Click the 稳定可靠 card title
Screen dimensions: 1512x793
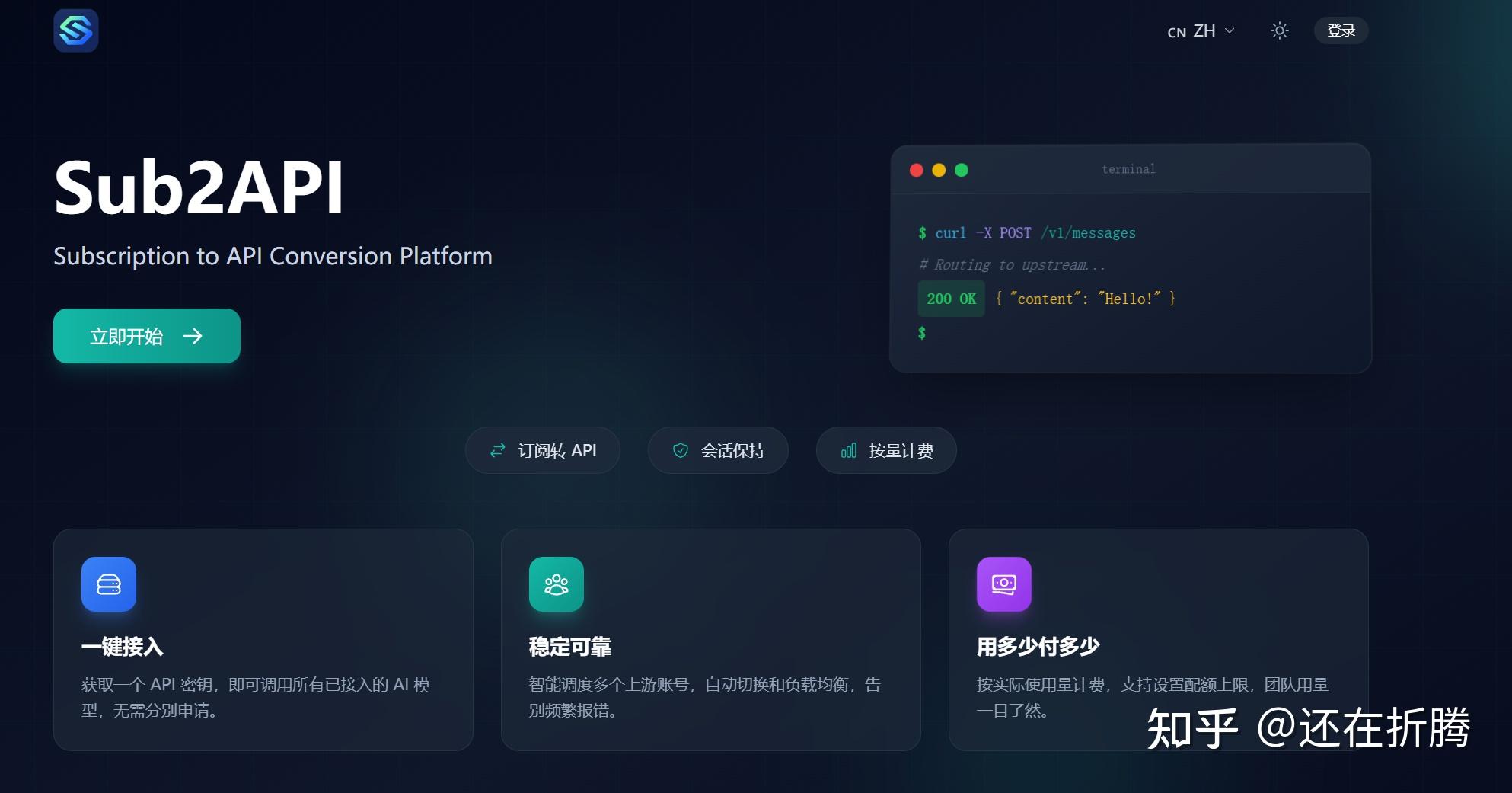tap(569, 647)
